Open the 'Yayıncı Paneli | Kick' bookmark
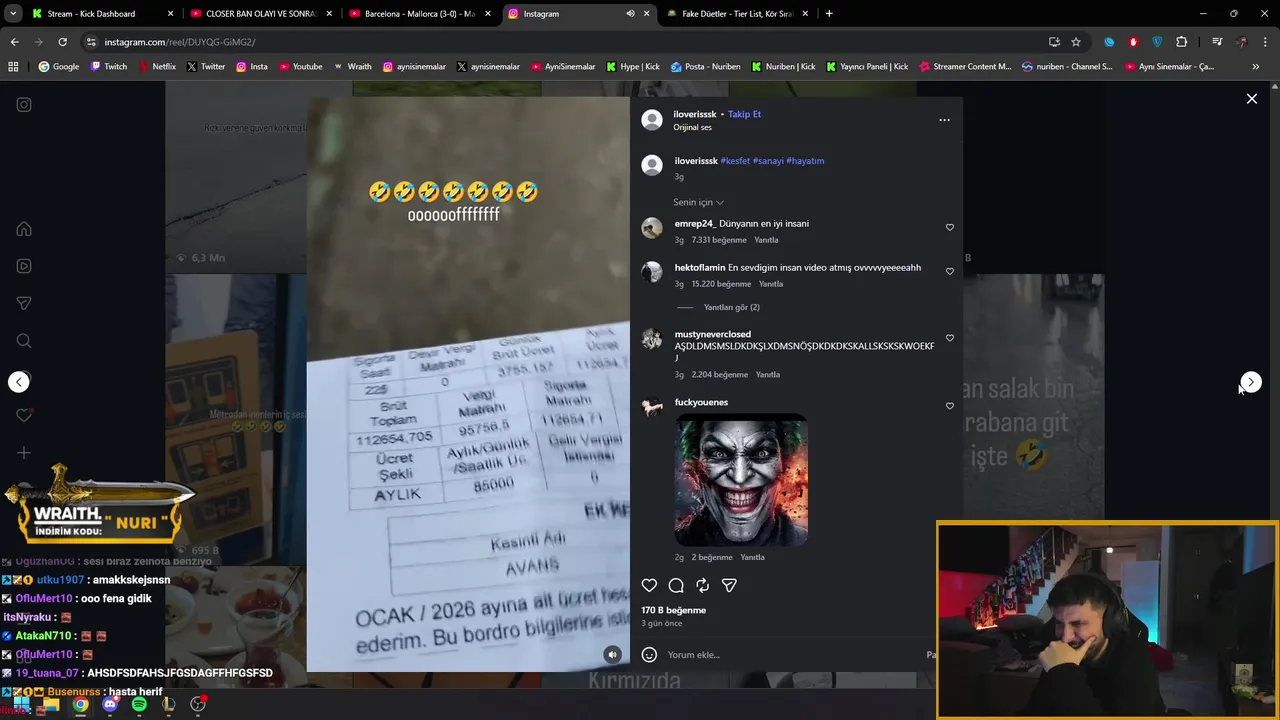The height and width of the screenshot is (720, 1280). pyautogui.click(x=867, y=67)
